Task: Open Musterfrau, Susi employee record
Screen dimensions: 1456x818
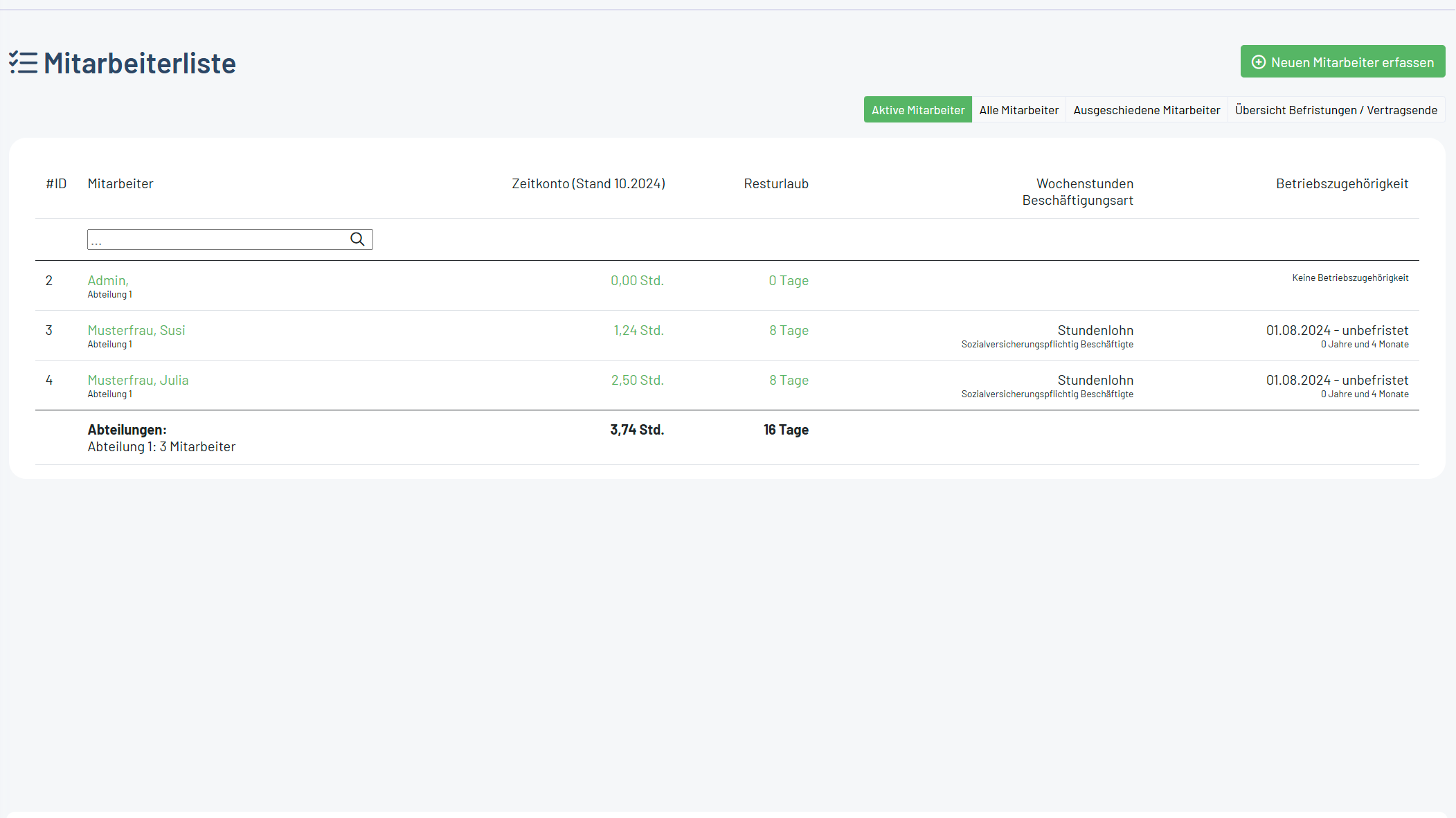Action: [136, 330]
